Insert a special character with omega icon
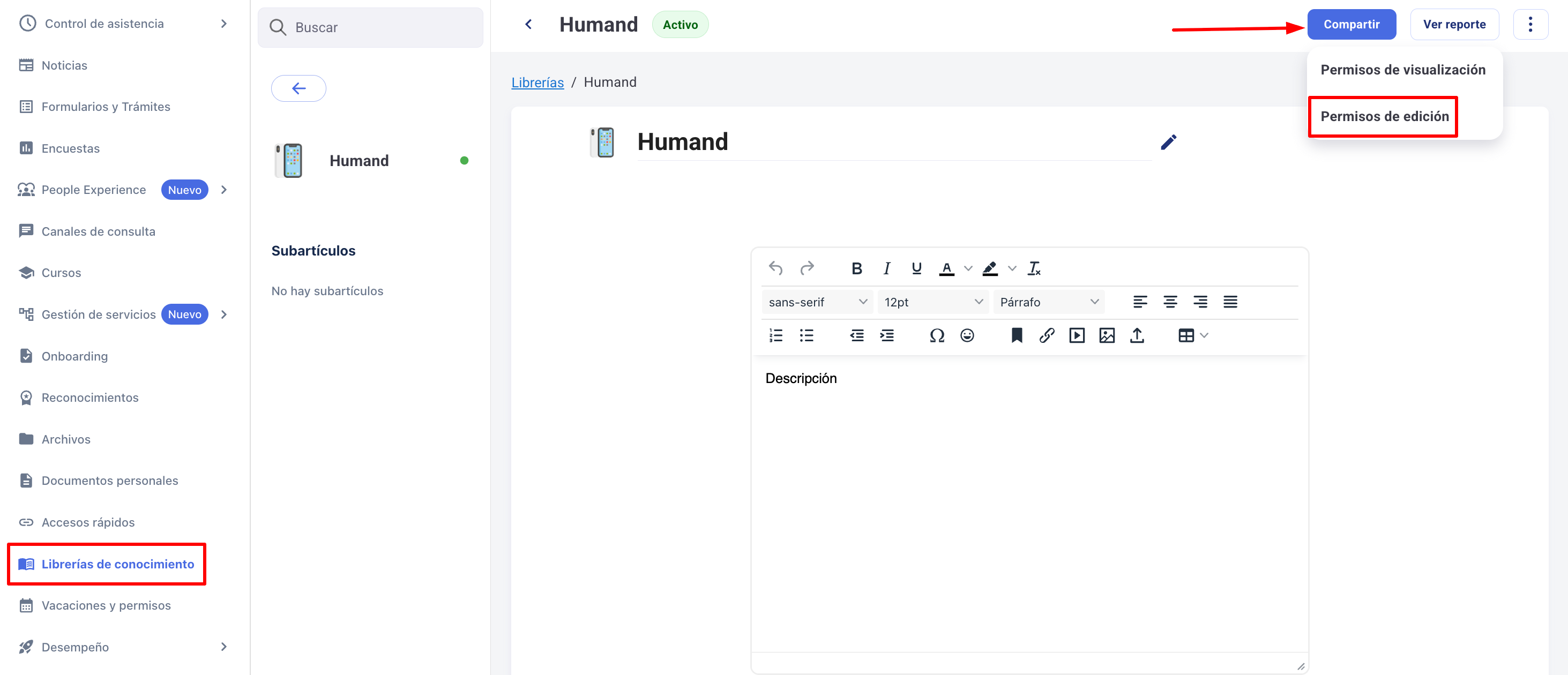1568x675 pixels. [x=937, y=335]
